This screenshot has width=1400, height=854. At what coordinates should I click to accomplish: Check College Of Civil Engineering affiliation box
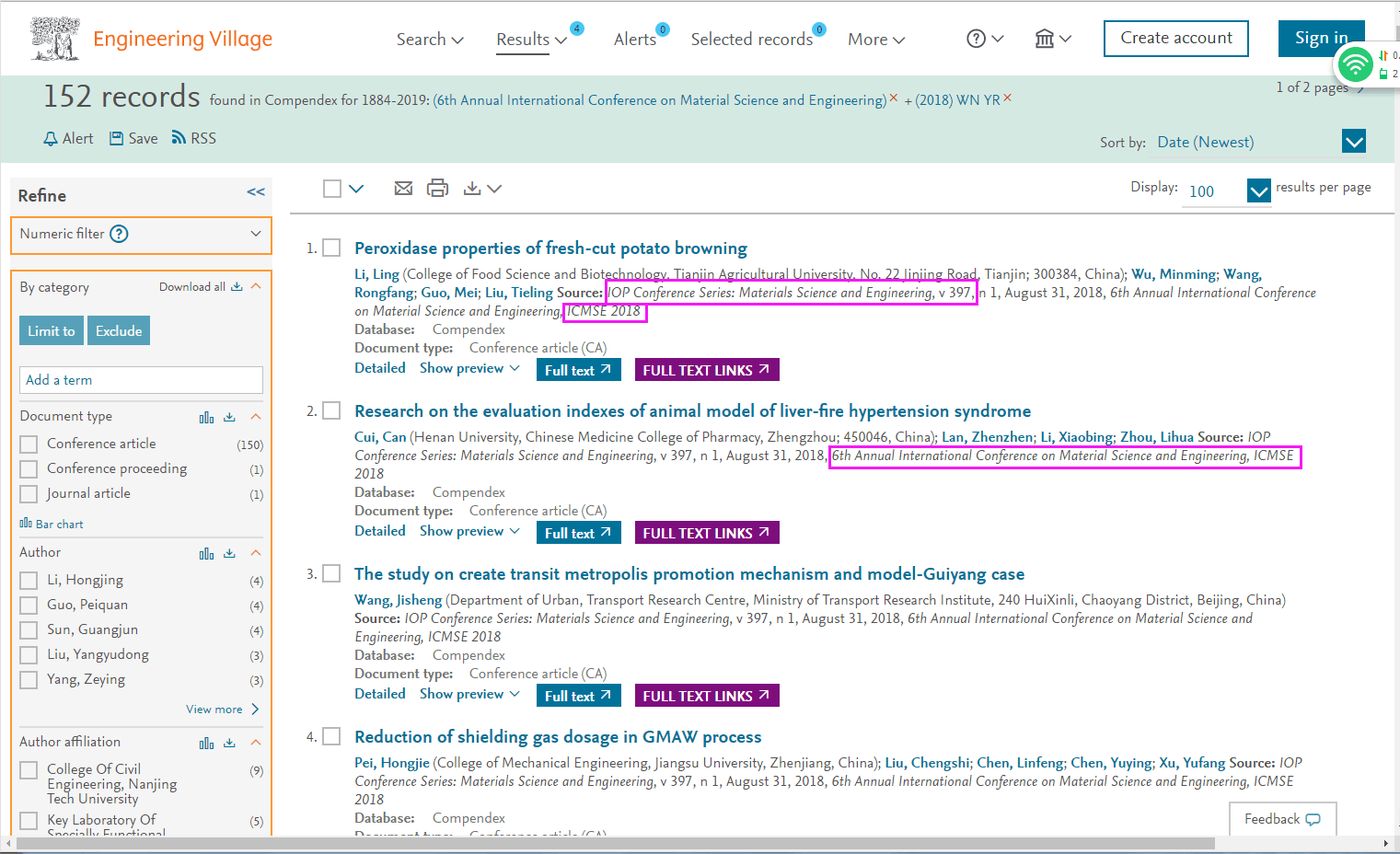(29, 770)
